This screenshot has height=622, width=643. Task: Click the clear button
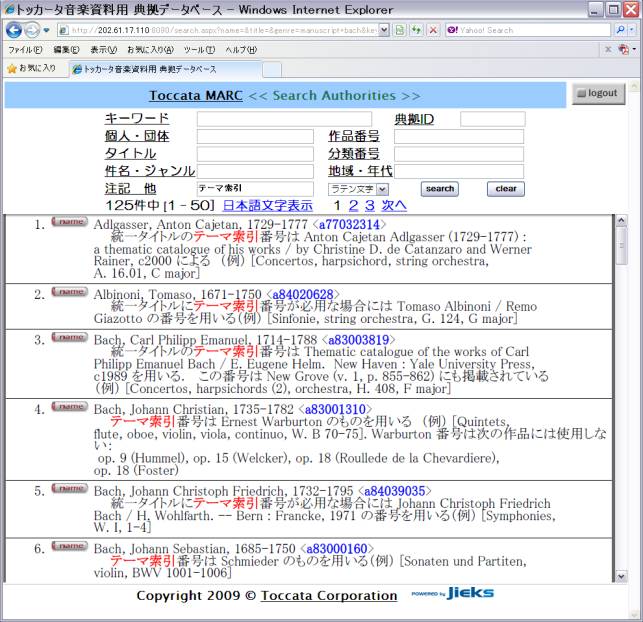[506, 189]
